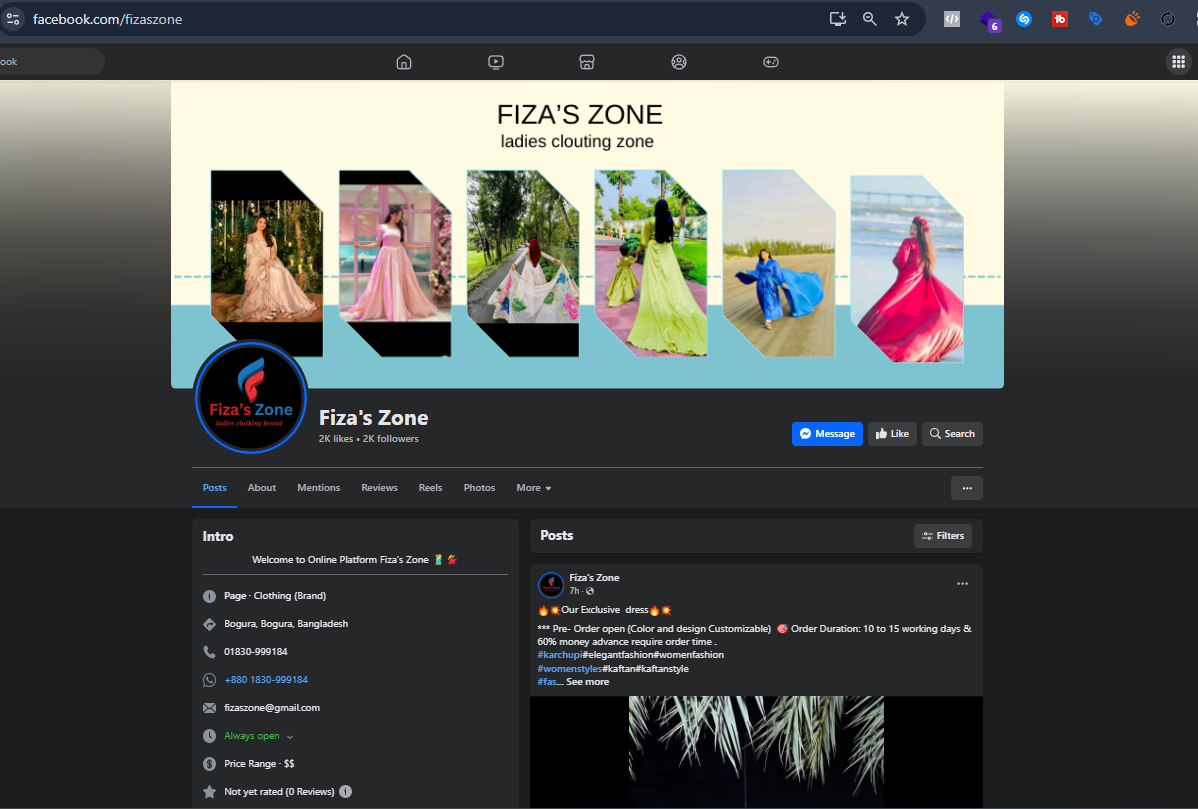Expand the Always open hours dropdown
This screenshot has width=1198, height=809.
point(290,736)
